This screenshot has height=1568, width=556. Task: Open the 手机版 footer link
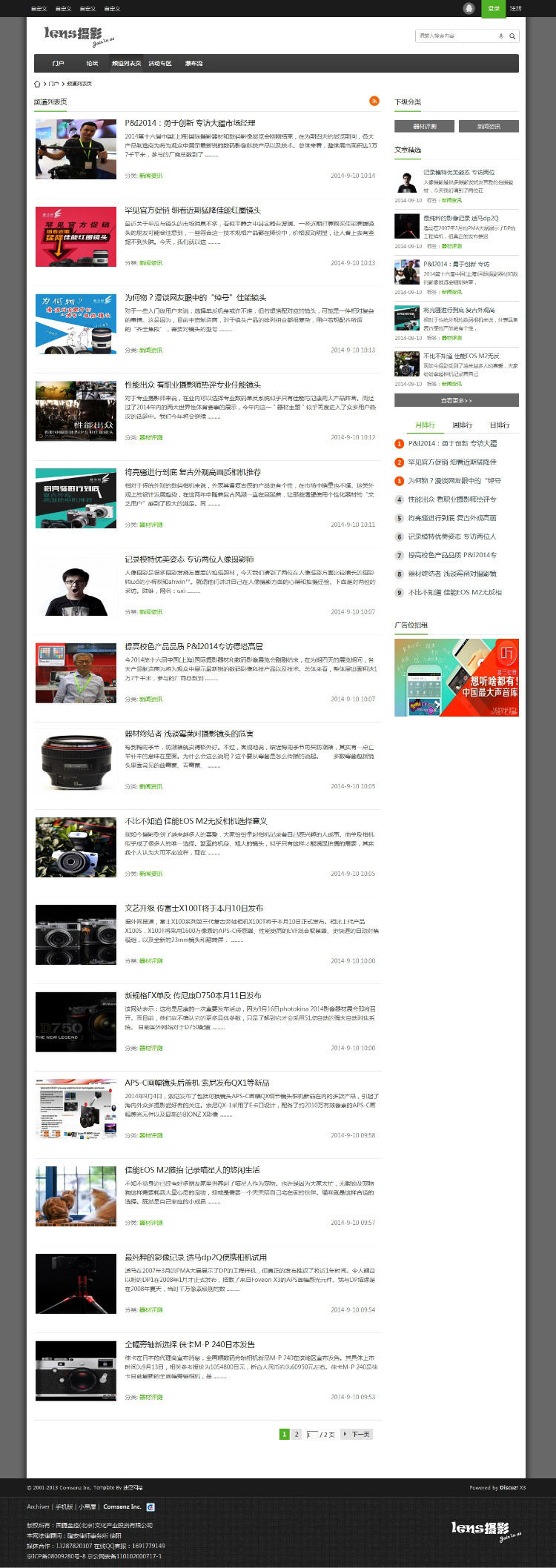(64, 1506)
